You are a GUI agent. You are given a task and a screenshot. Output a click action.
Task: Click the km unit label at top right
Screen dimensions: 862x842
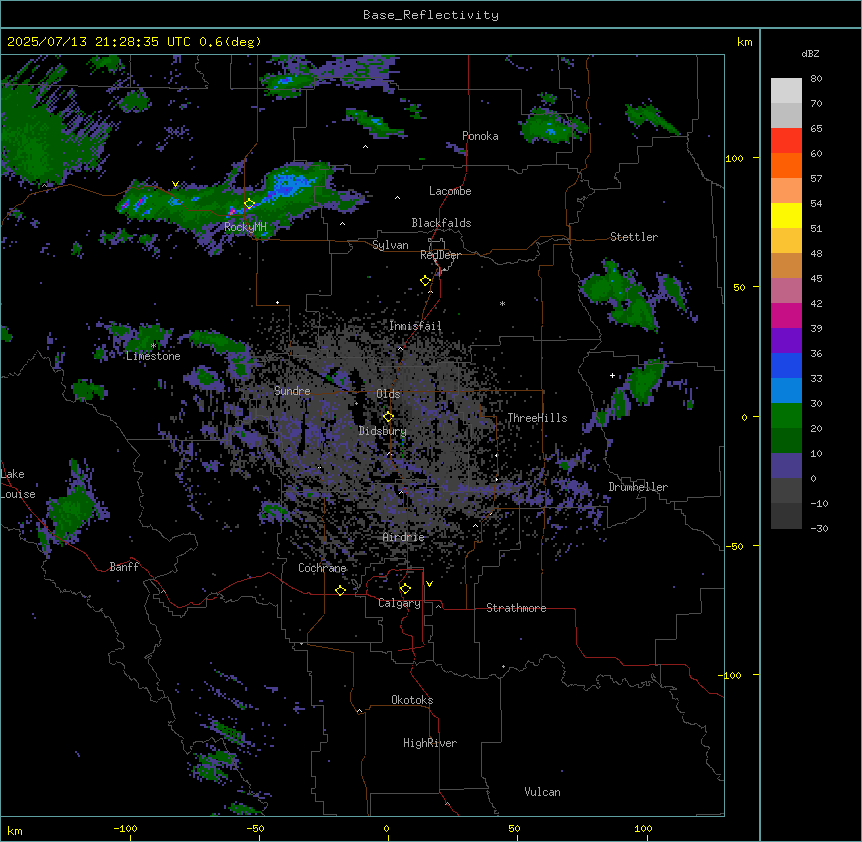[744, 42]
